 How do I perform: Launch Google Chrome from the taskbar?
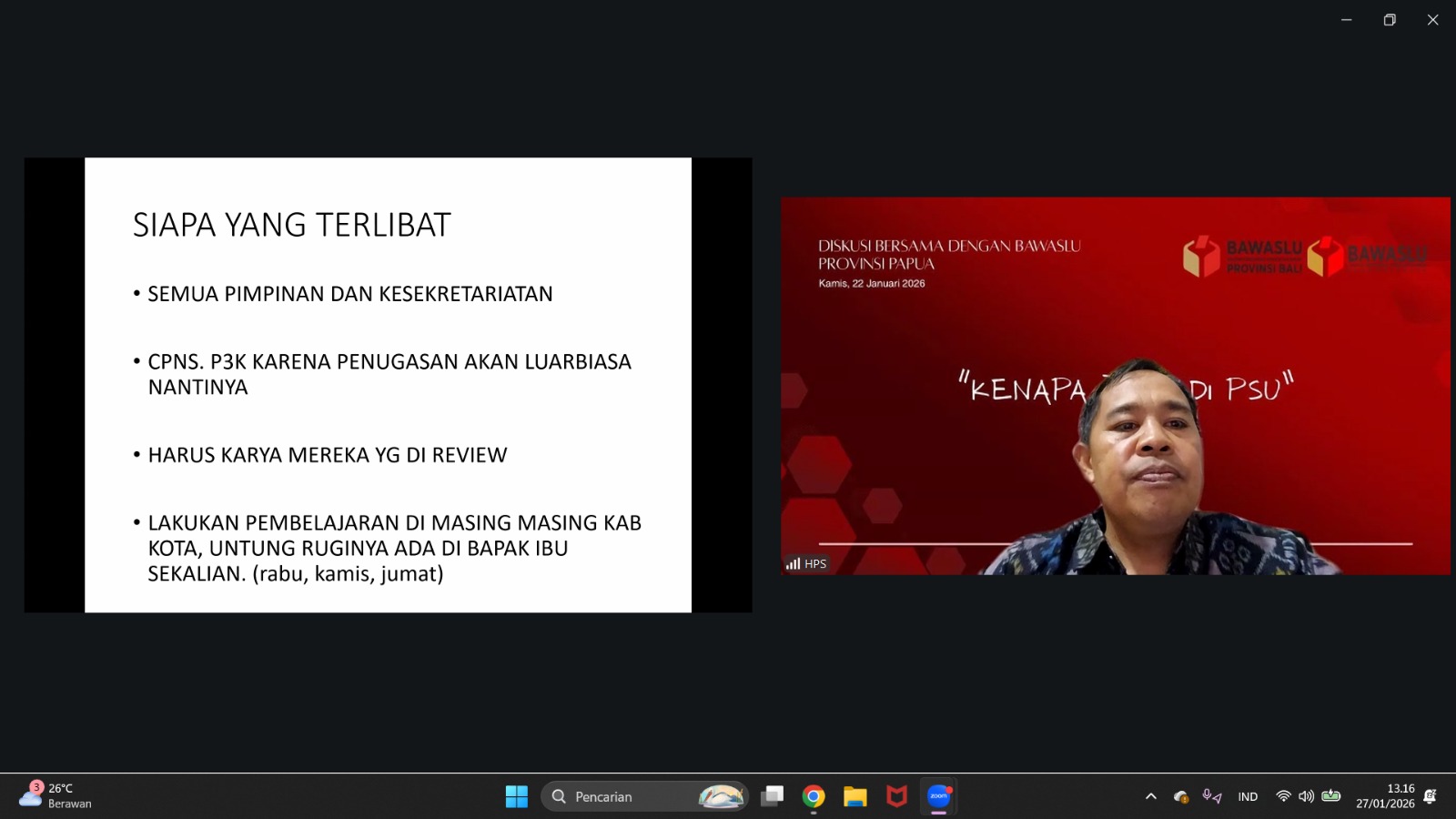814,796
